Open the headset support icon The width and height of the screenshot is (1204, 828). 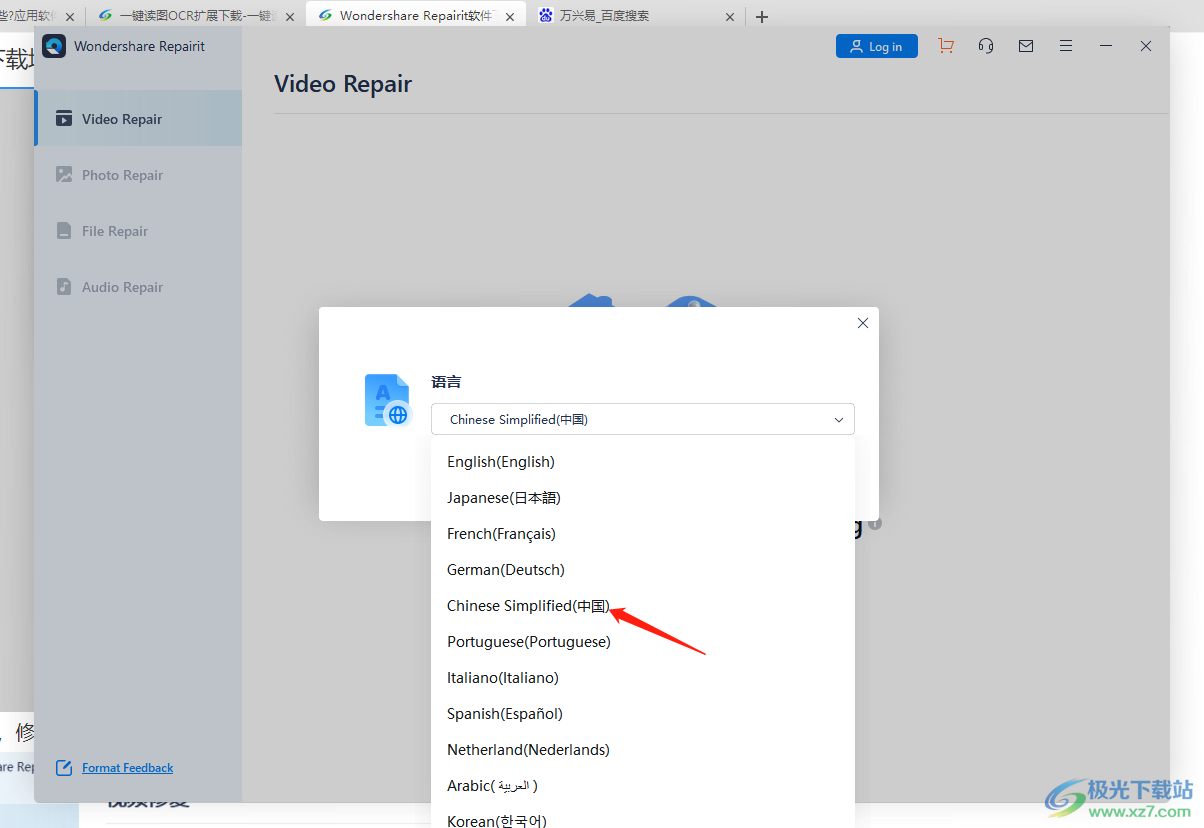point(986,46)
